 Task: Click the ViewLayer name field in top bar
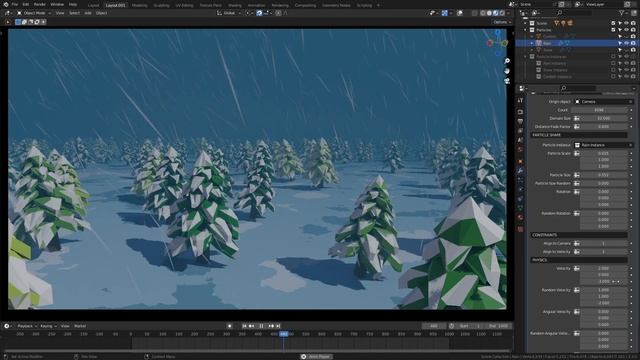604,4
